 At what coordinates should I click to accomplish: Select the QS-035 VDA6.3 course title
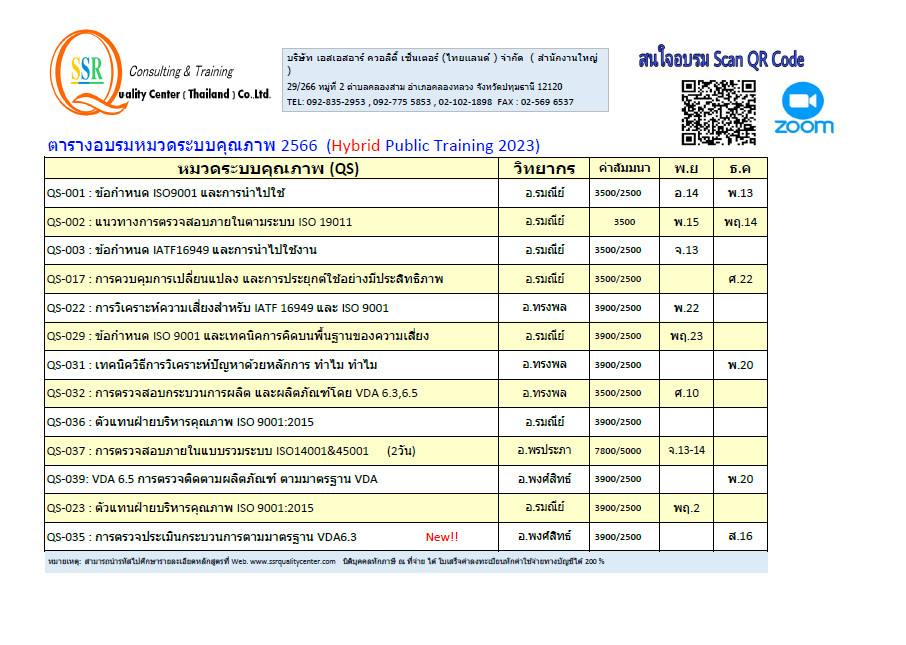click(202, 537)
